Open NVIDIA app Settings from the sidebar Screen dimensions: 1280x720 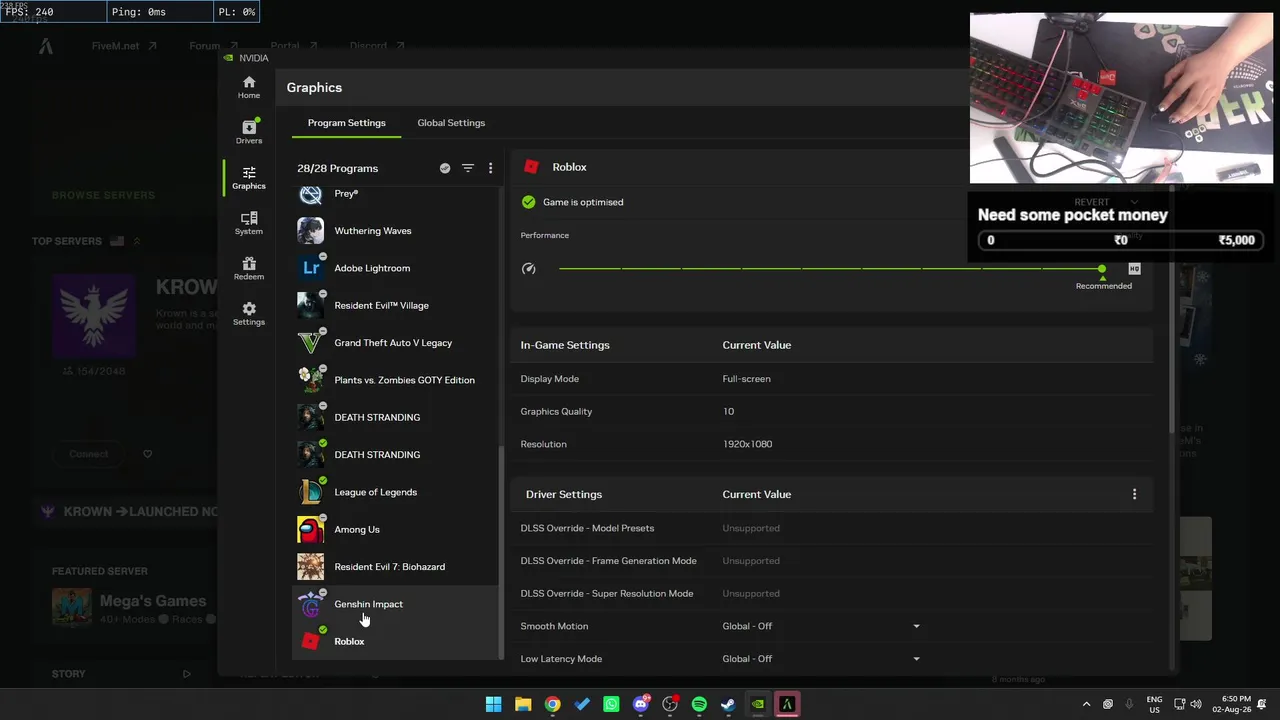pos(249,313)
